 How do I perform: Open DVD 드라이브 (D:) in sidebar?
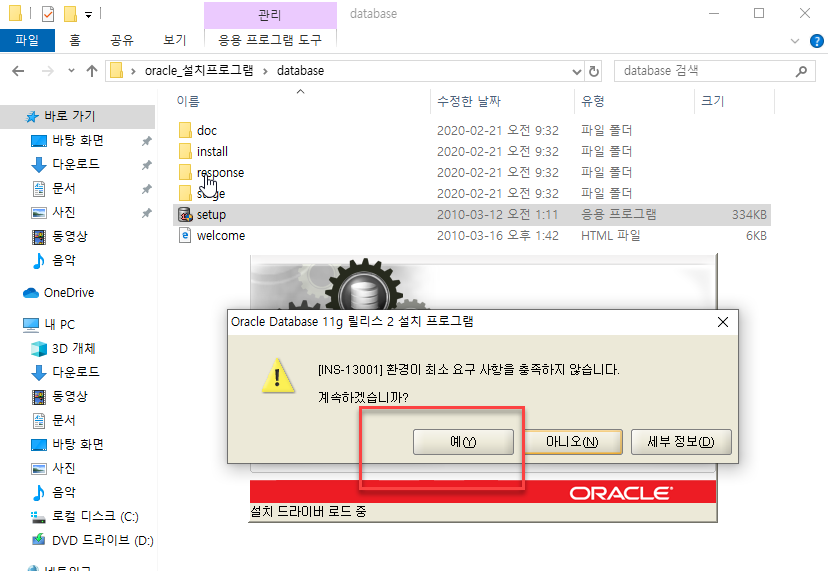click(102, 540)
